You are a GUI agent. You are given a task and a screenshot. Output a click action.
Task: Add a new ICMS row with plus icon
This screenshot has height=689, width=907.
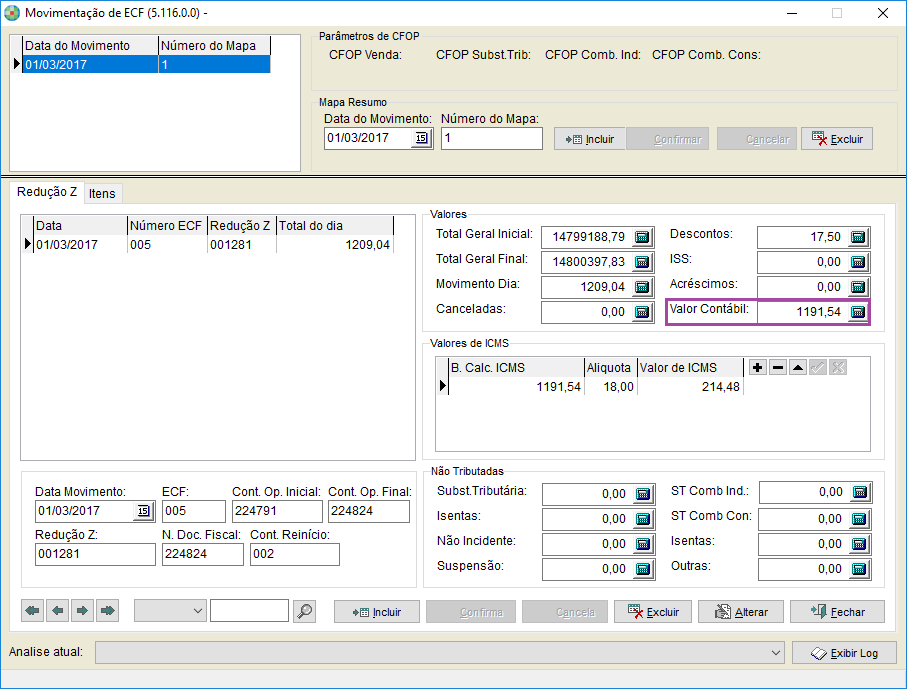tap(758, 368)
